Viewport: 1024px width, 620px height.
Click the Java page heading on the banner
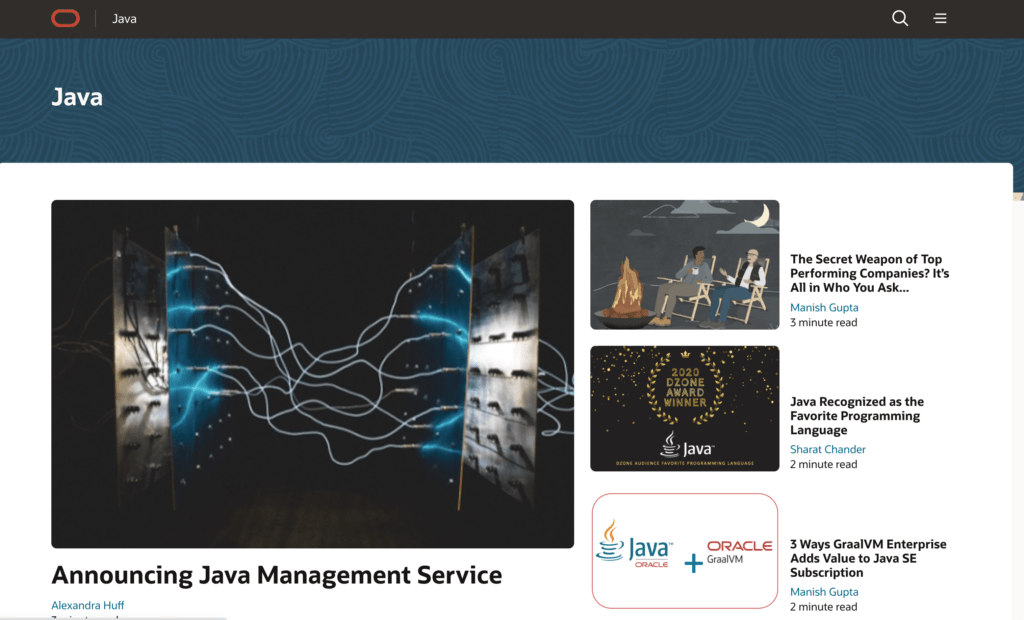[x=77, y=97]
